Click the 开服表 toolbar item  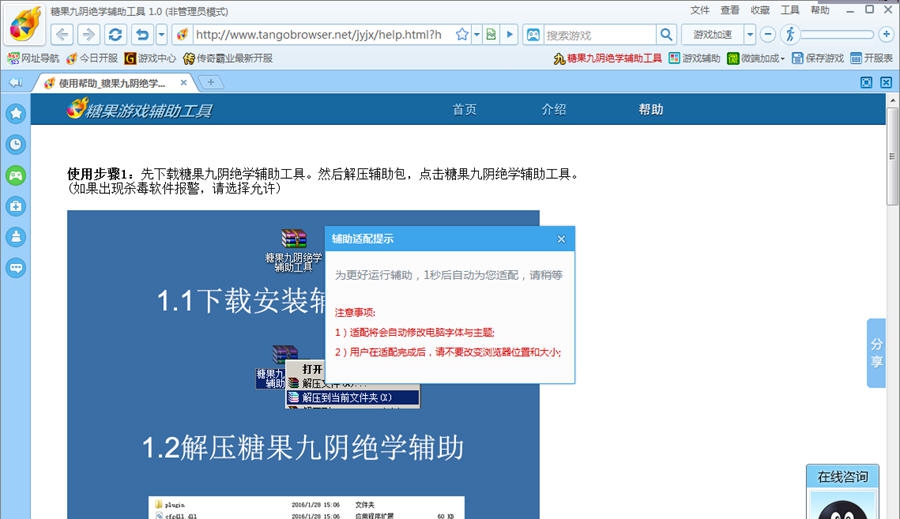pyautogui.click(x=871, y=58)
